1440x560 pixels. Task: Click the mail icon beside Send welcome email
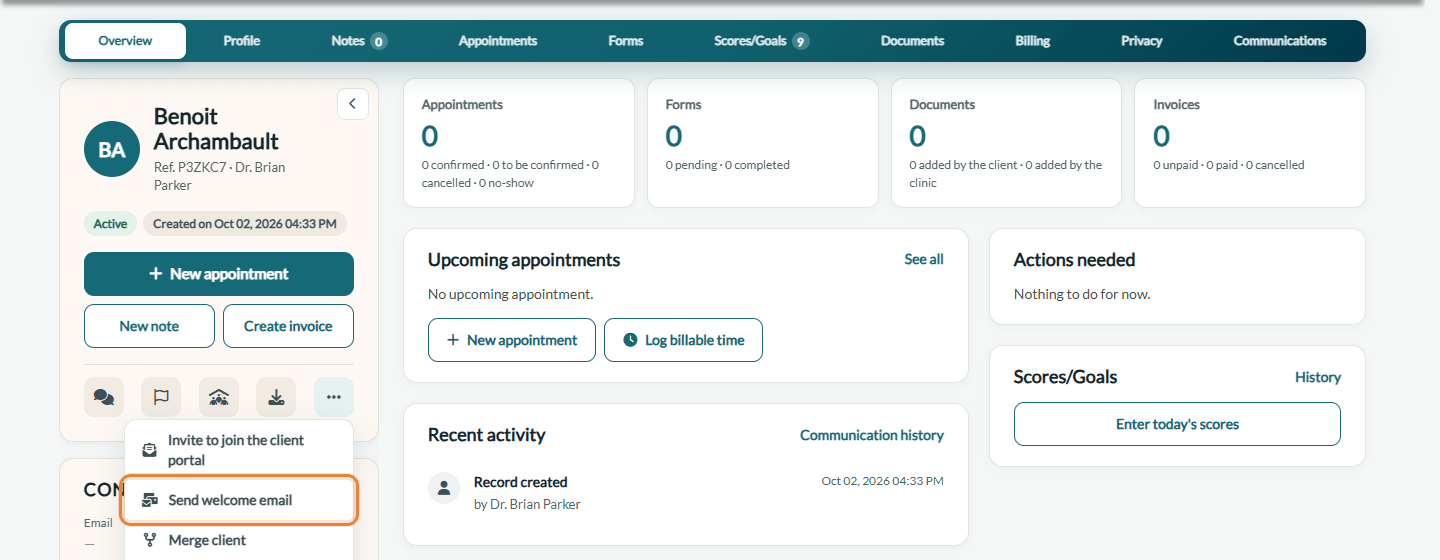pos(150,500)
